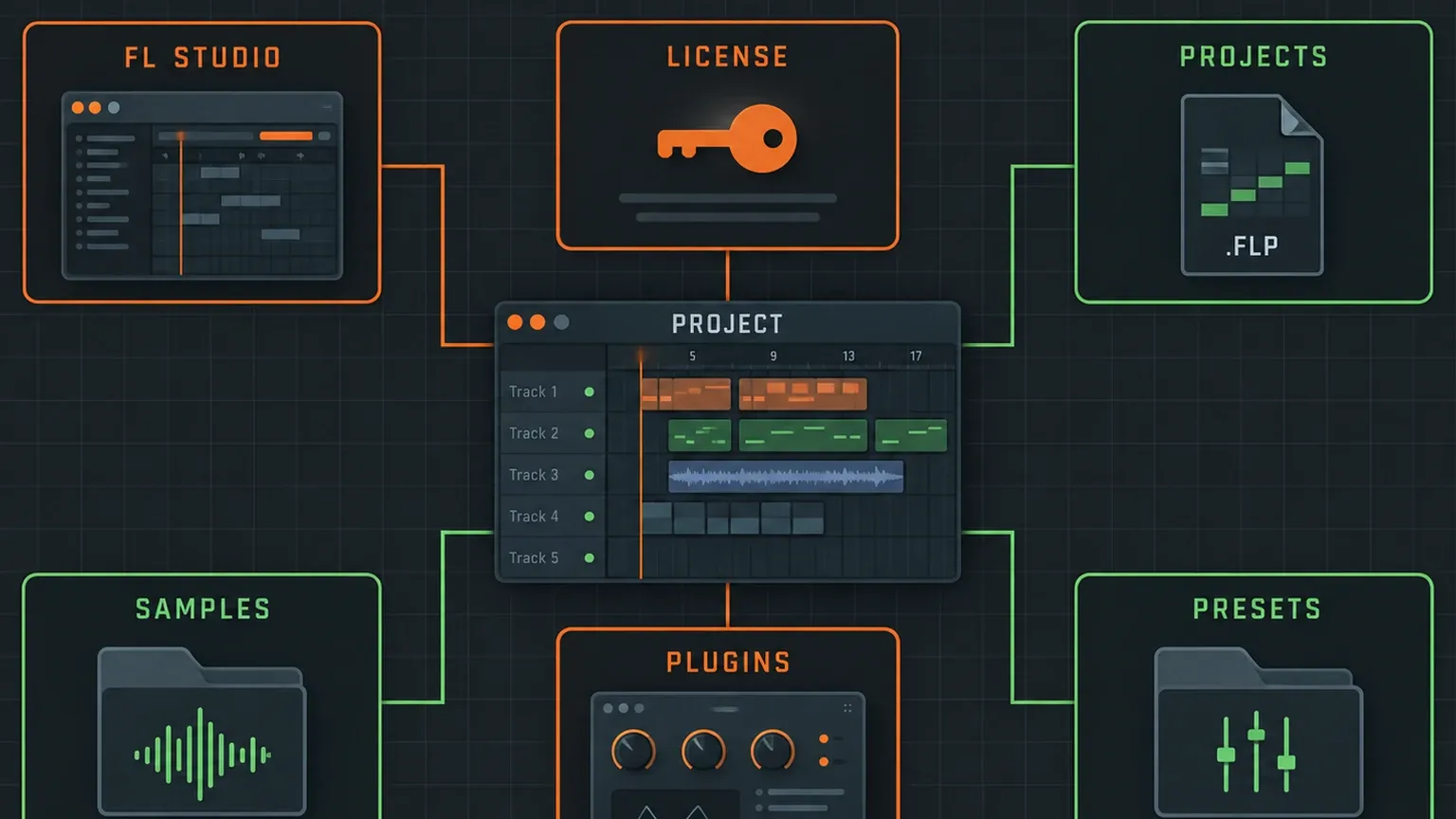This screenshot has height=819, width=1456.
Task: Select the first green clip on Track 2
Action: tap(700, 435)
